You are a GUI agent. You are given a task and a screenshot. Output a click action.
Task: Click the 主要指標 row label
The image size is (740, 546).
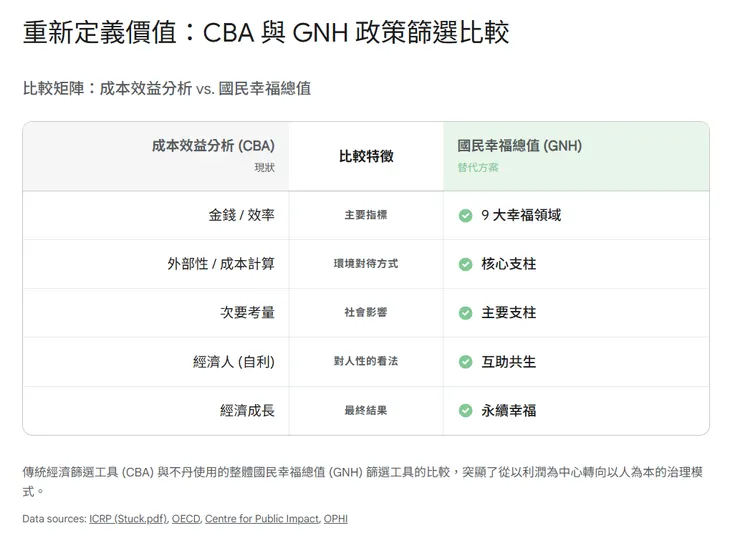[x=366, y=215]
